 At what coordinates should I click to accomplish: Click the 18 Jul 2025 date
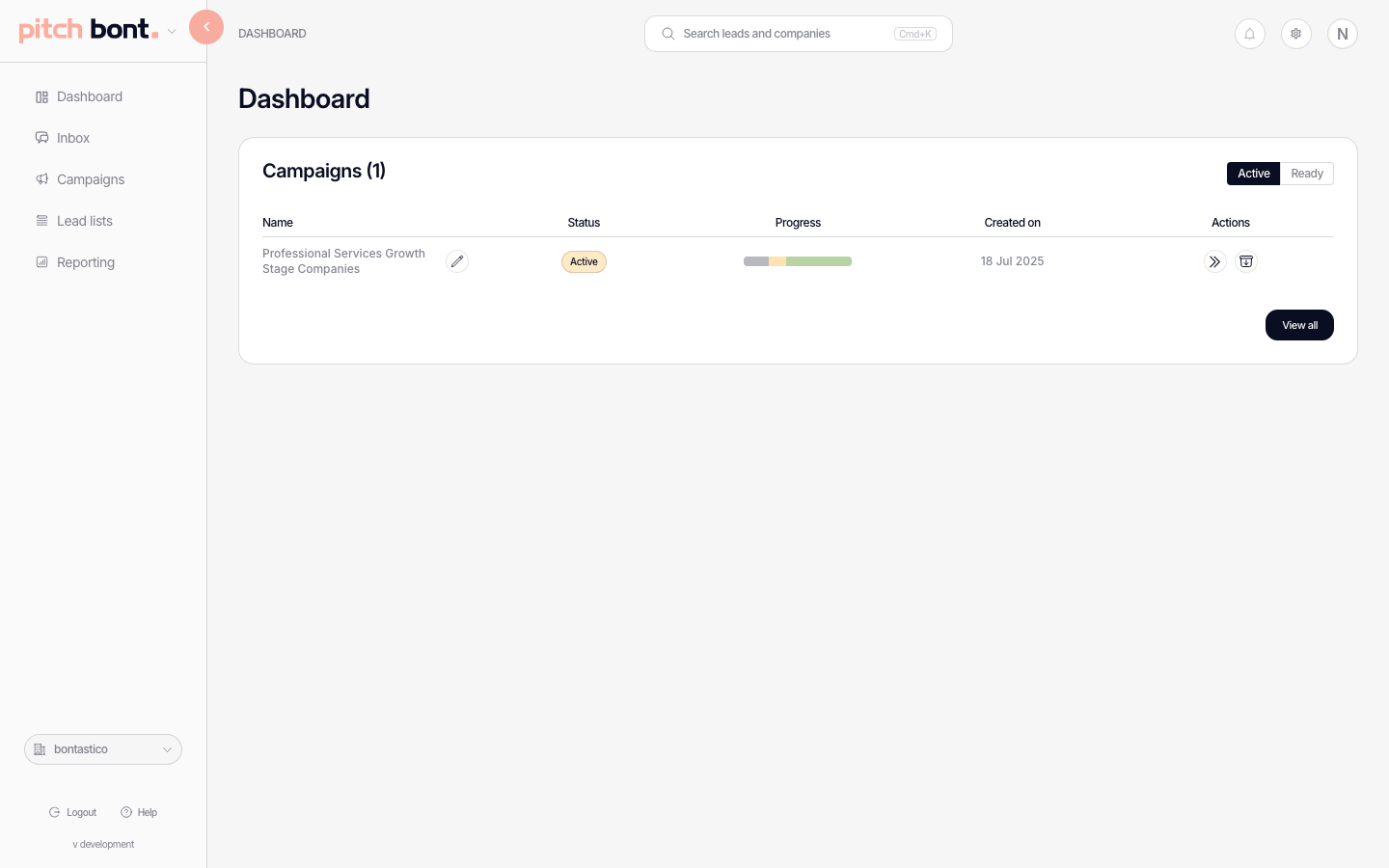[x=1012, y=261]
